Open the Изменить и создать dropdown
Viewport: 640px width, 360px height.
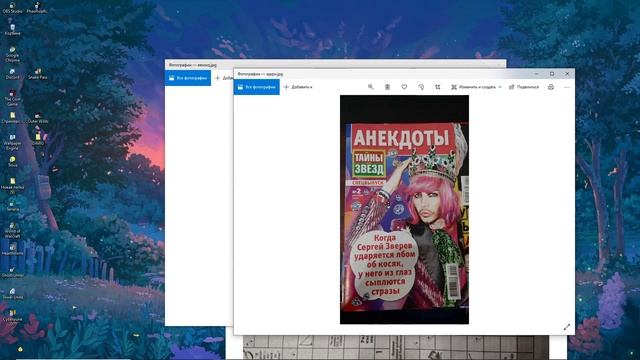[476, 87]
